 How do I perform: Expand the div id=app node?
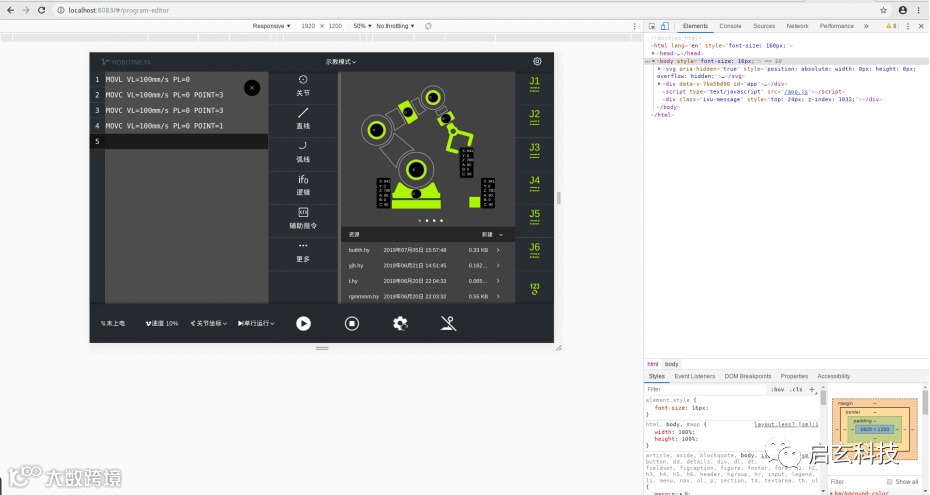click(659, 84)
